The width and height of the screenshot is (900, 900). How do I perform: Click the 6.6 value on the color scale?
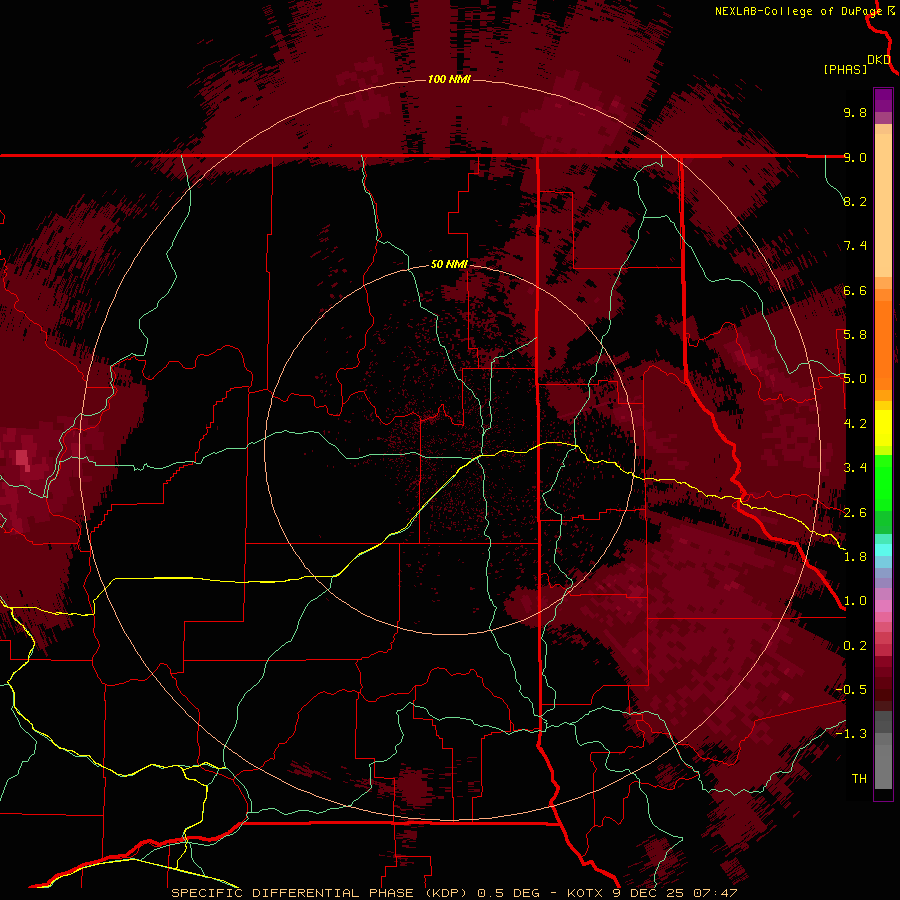point(855,290)
